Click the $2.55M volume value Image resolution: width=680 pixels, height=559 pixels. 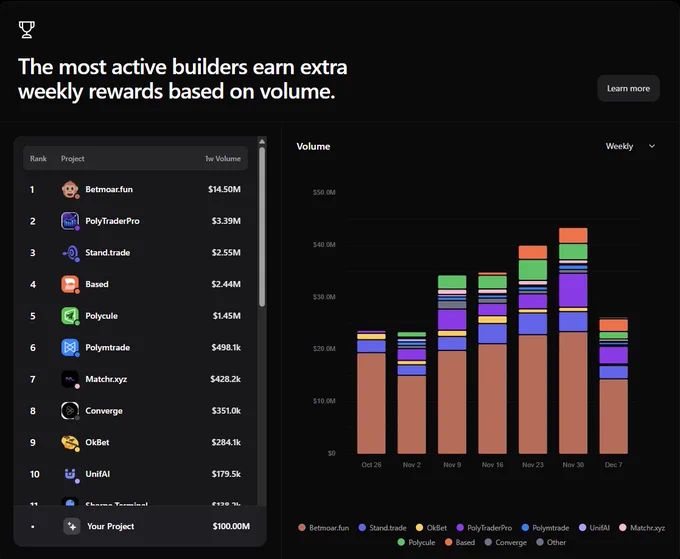(x=226, y=253)
